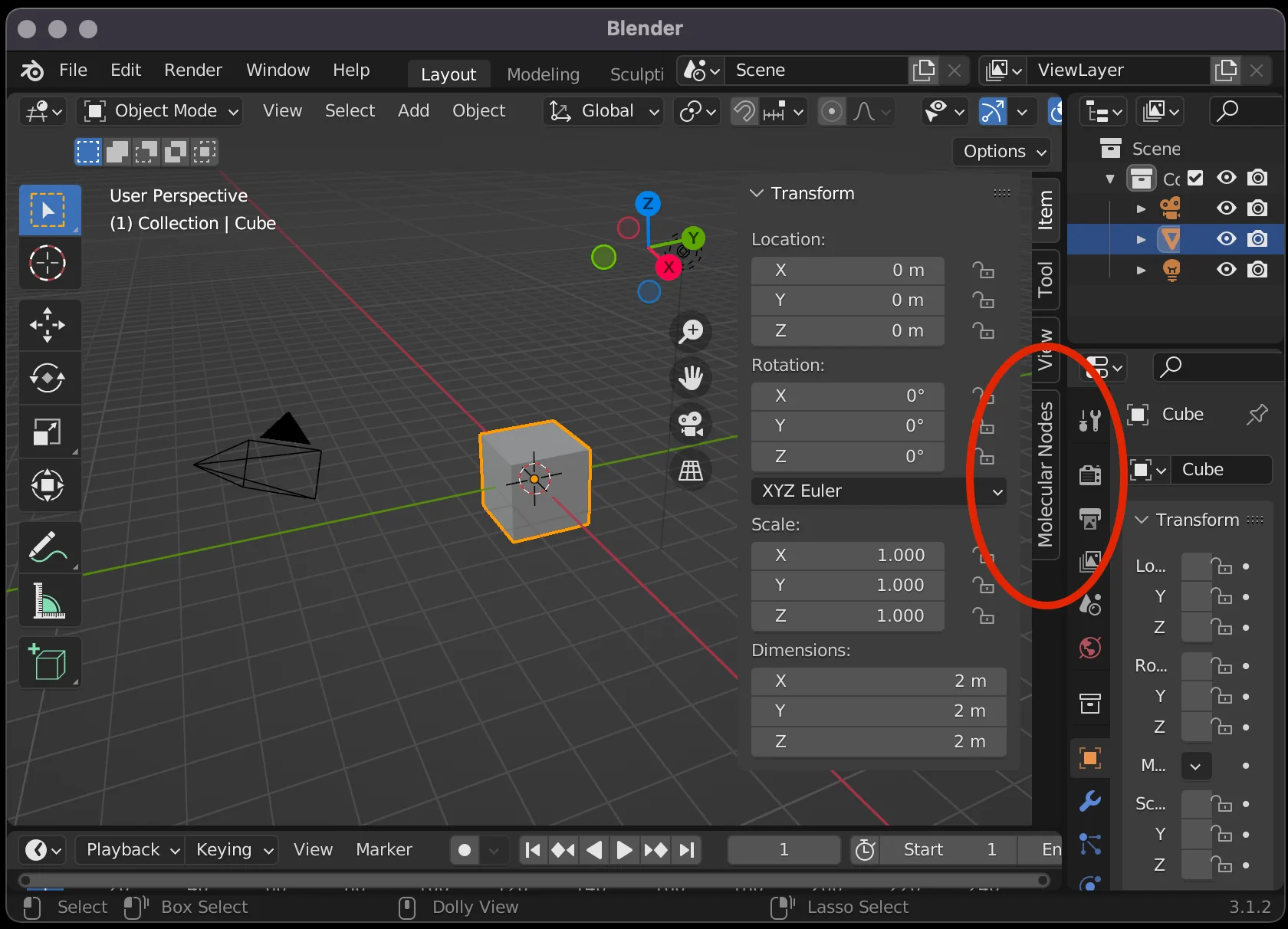Screen dimensions: 1288x929
Task: Click the current frame number field
Action: [x=784, y=850]
